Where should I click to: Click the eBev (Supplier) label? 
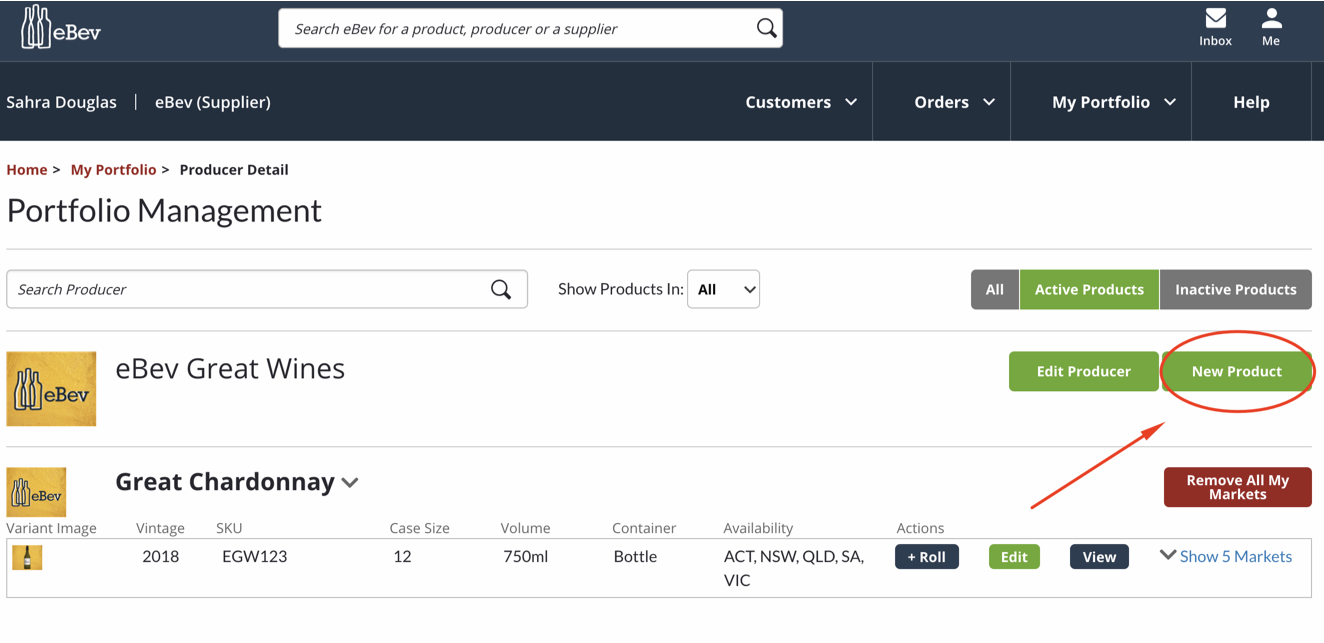click(x=212, y=102)
